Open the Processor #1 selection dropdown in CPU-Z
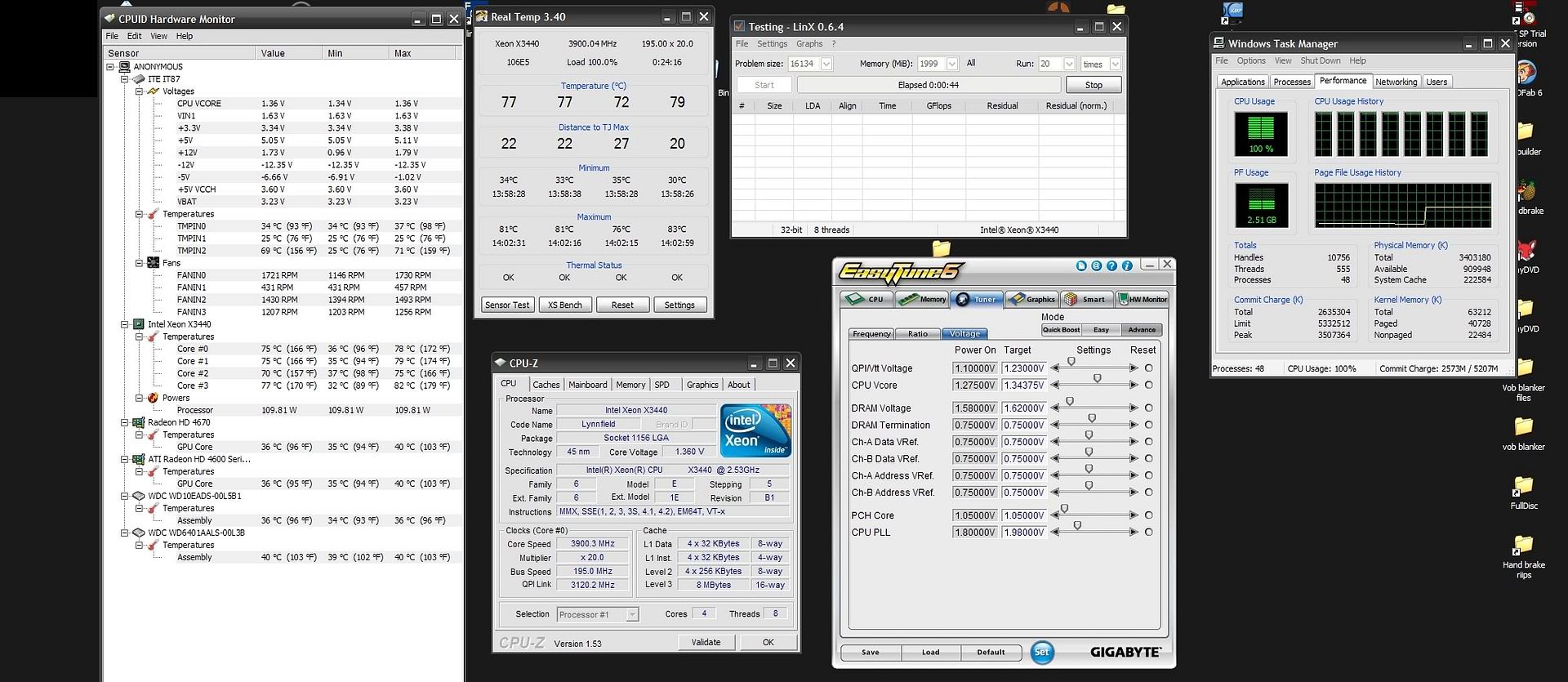 pos(631,614)
